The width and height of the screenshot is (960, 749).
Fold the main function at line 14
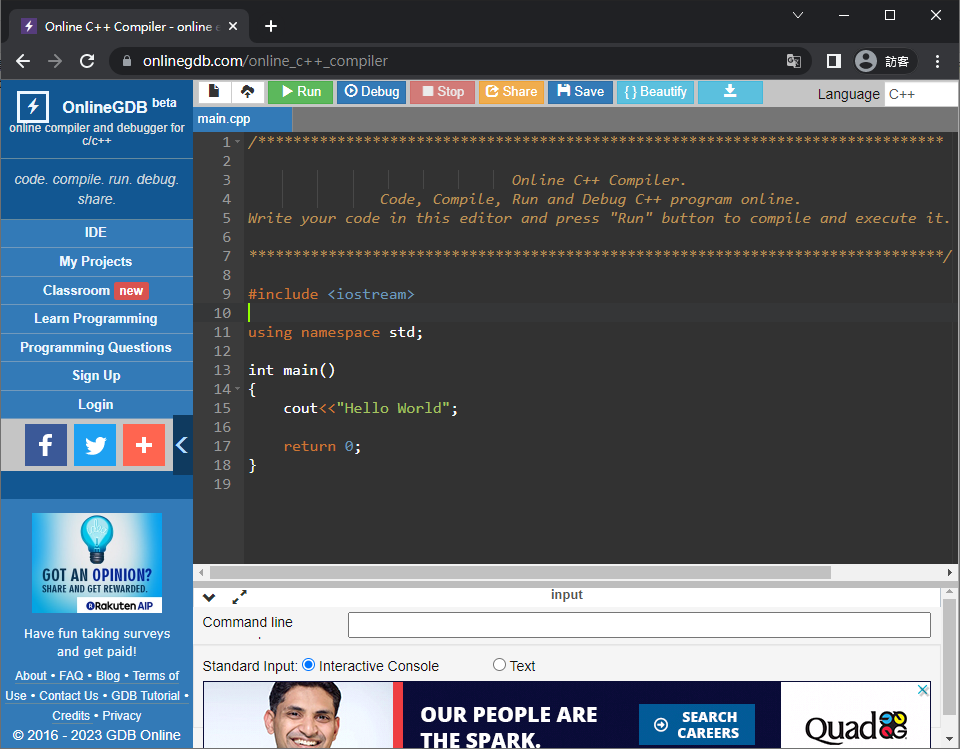point(238,390)
